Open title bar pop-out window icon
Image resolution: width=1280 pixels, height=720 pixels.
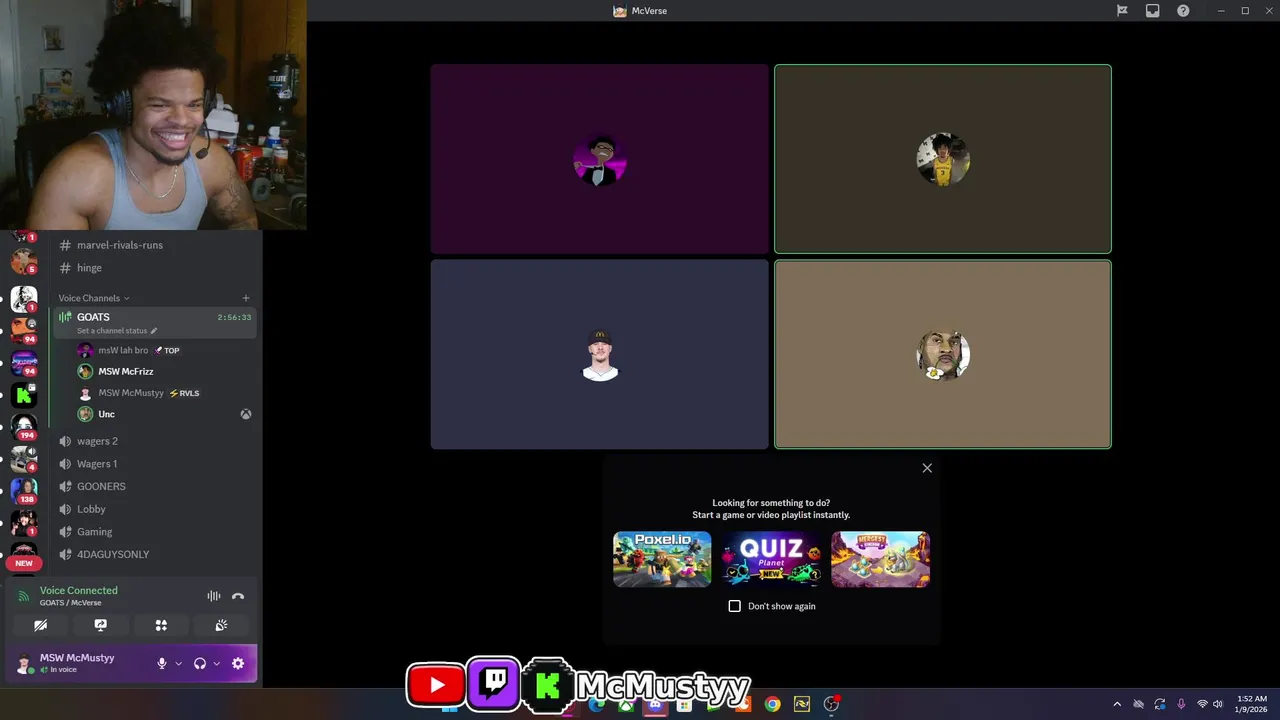[1152, 11]
